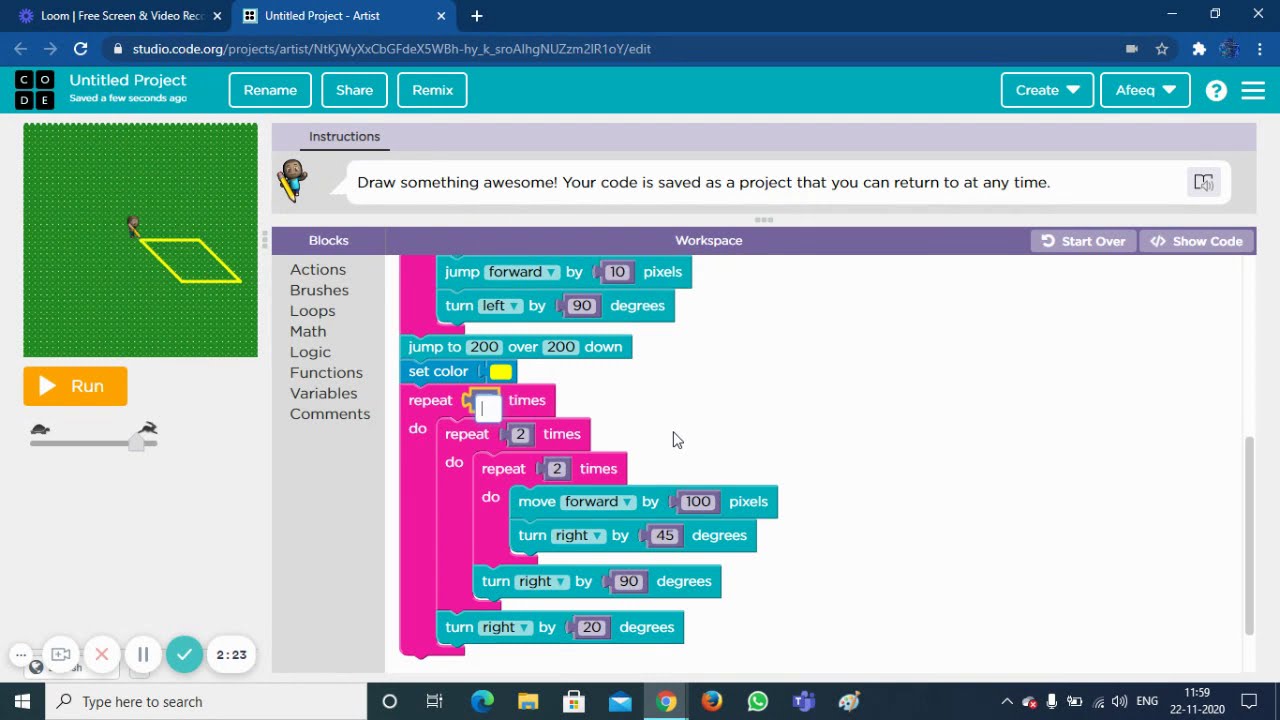Click the text-to-speech icon in instructions
Viewport: 1280px width, 720px height.
1203,182
